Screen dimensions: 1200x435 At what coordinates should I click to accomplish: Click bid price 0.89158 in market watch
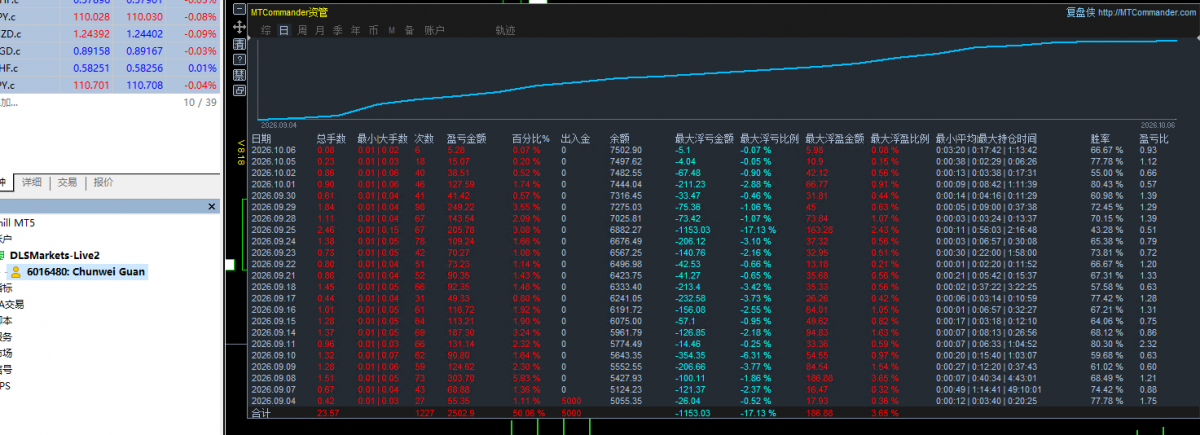click(x=92, y=49)
